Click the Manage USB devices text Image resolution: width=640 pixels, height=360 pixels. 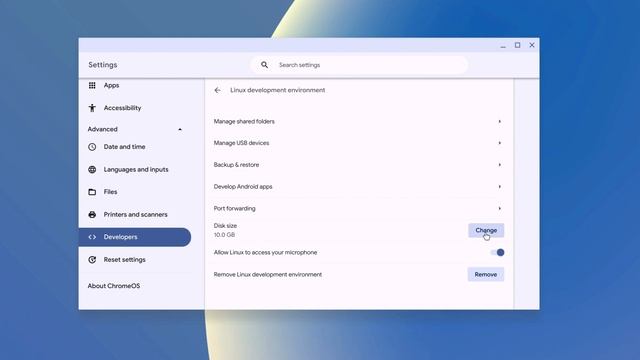coord(241,143)
